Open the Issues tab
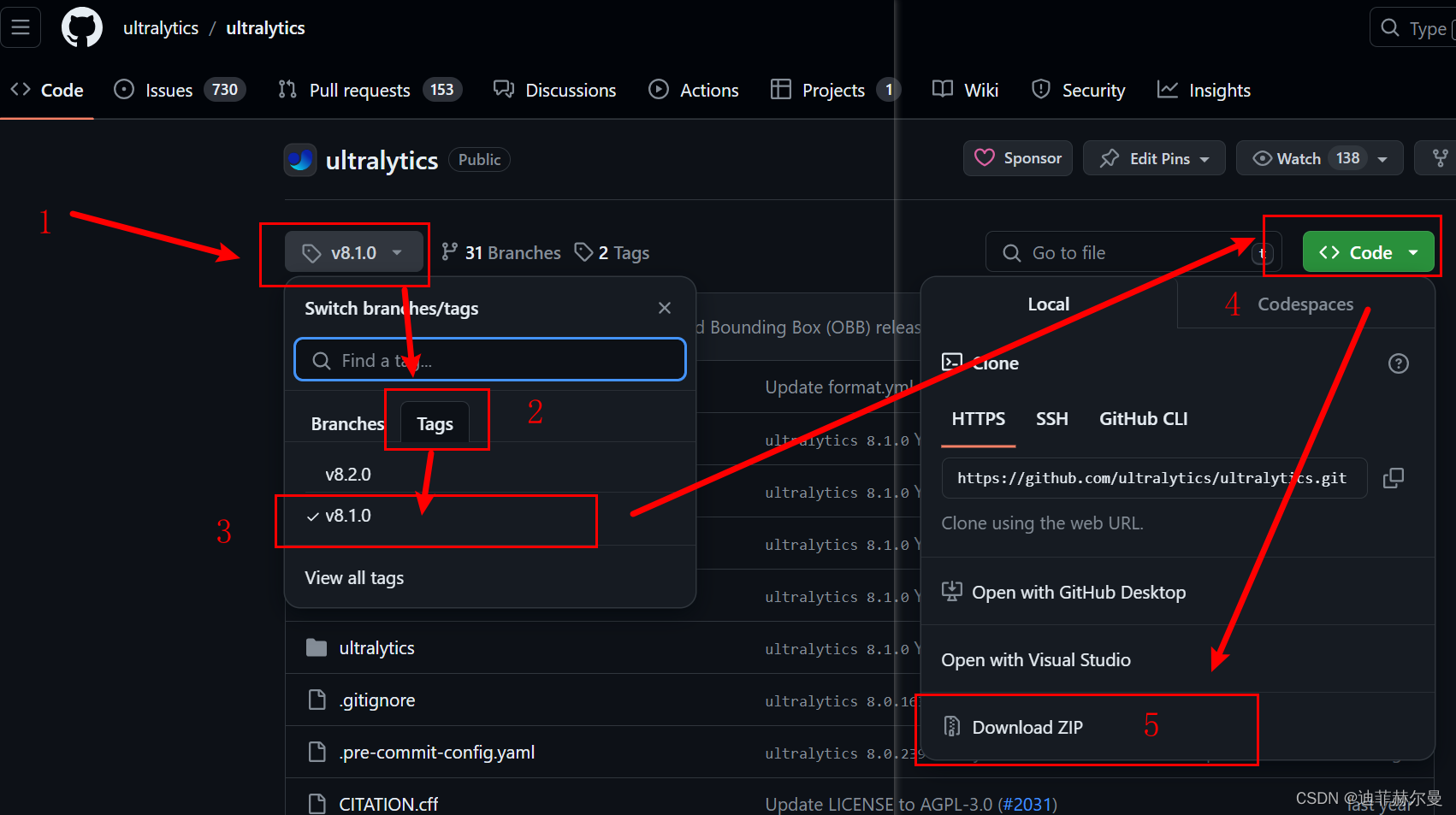 (180, 90)
